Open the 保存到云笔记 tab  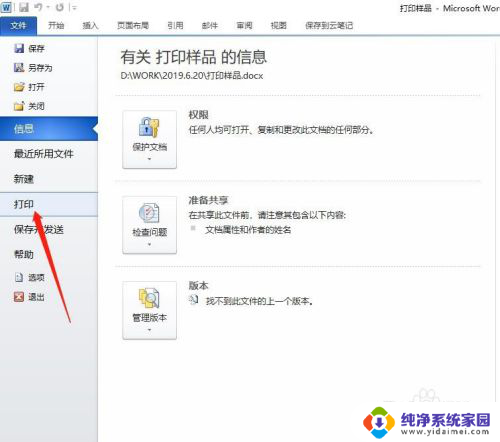point(329,25)
